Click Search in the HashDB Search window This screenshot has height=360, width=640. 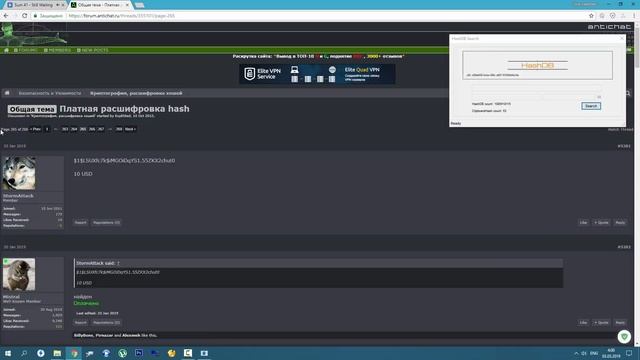click(x=591, y=106)
